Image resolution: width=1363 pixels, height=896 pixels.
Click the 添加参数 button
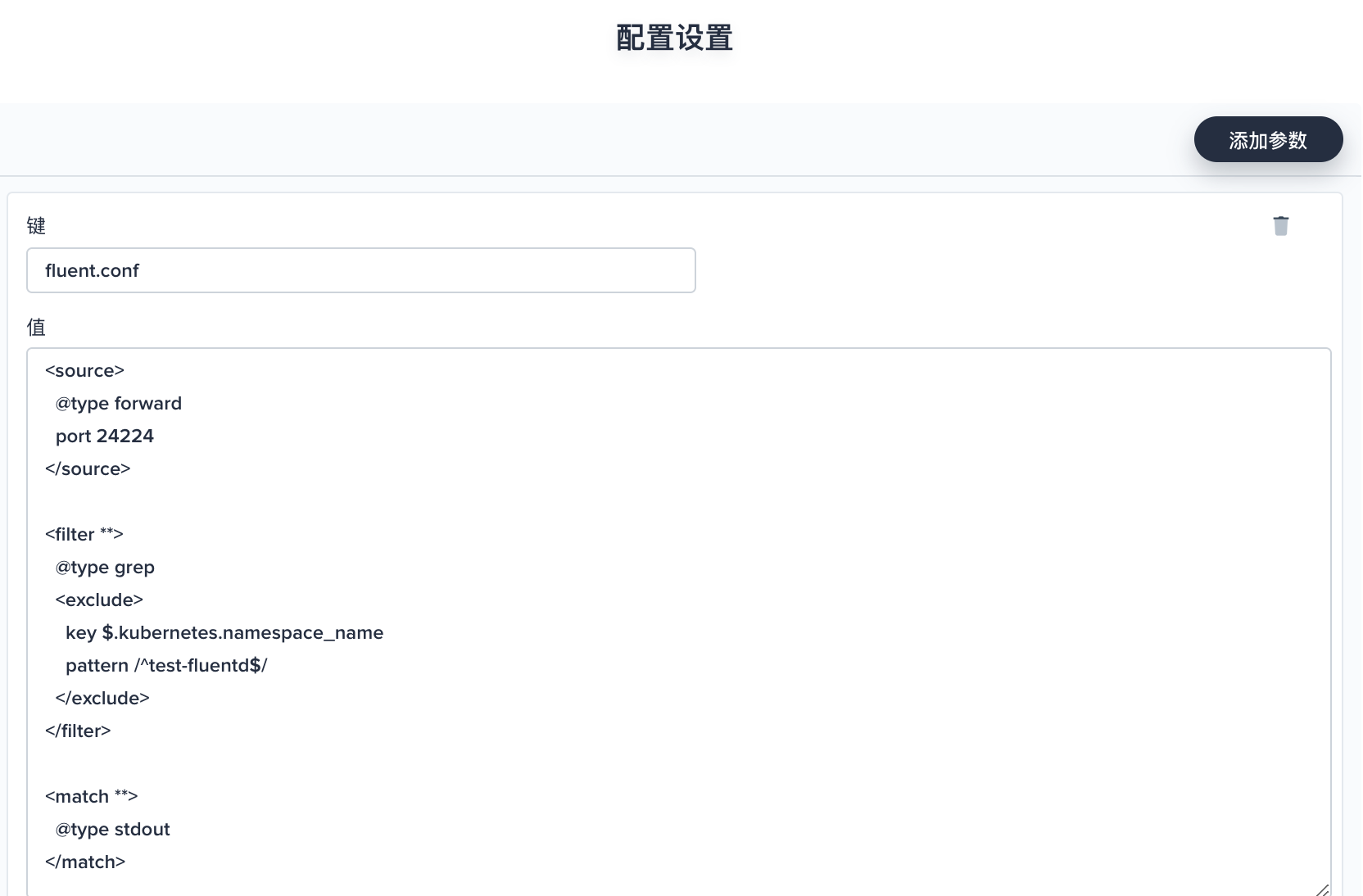(x=1268, y=139)
